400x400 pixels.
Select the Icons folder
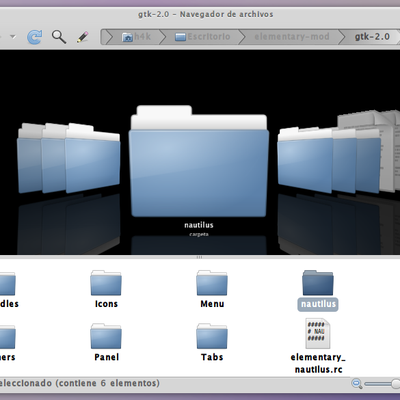click(106, 283)
